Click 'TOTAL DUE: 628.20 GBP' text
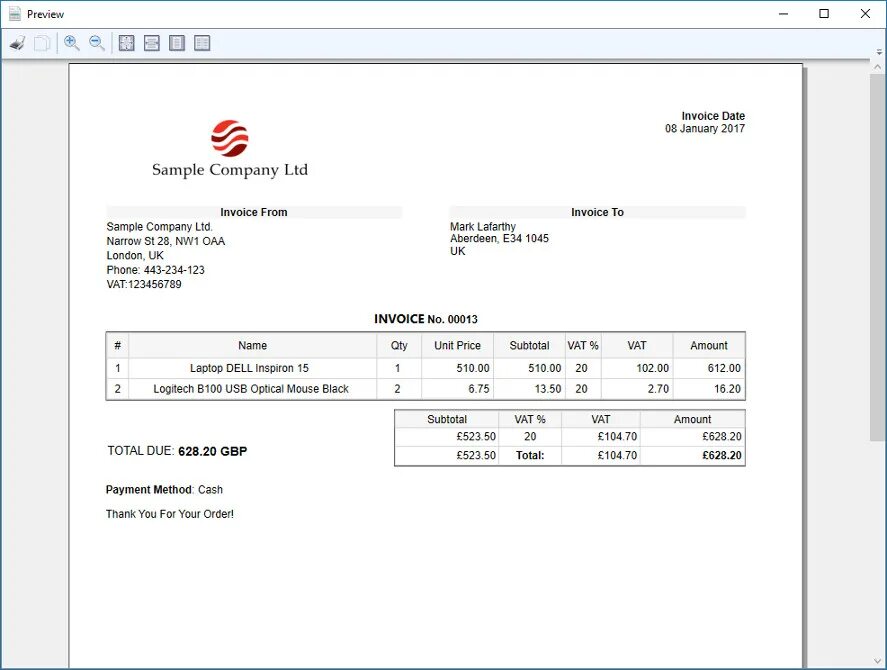 pyautogui.click(x=177, y=451)
